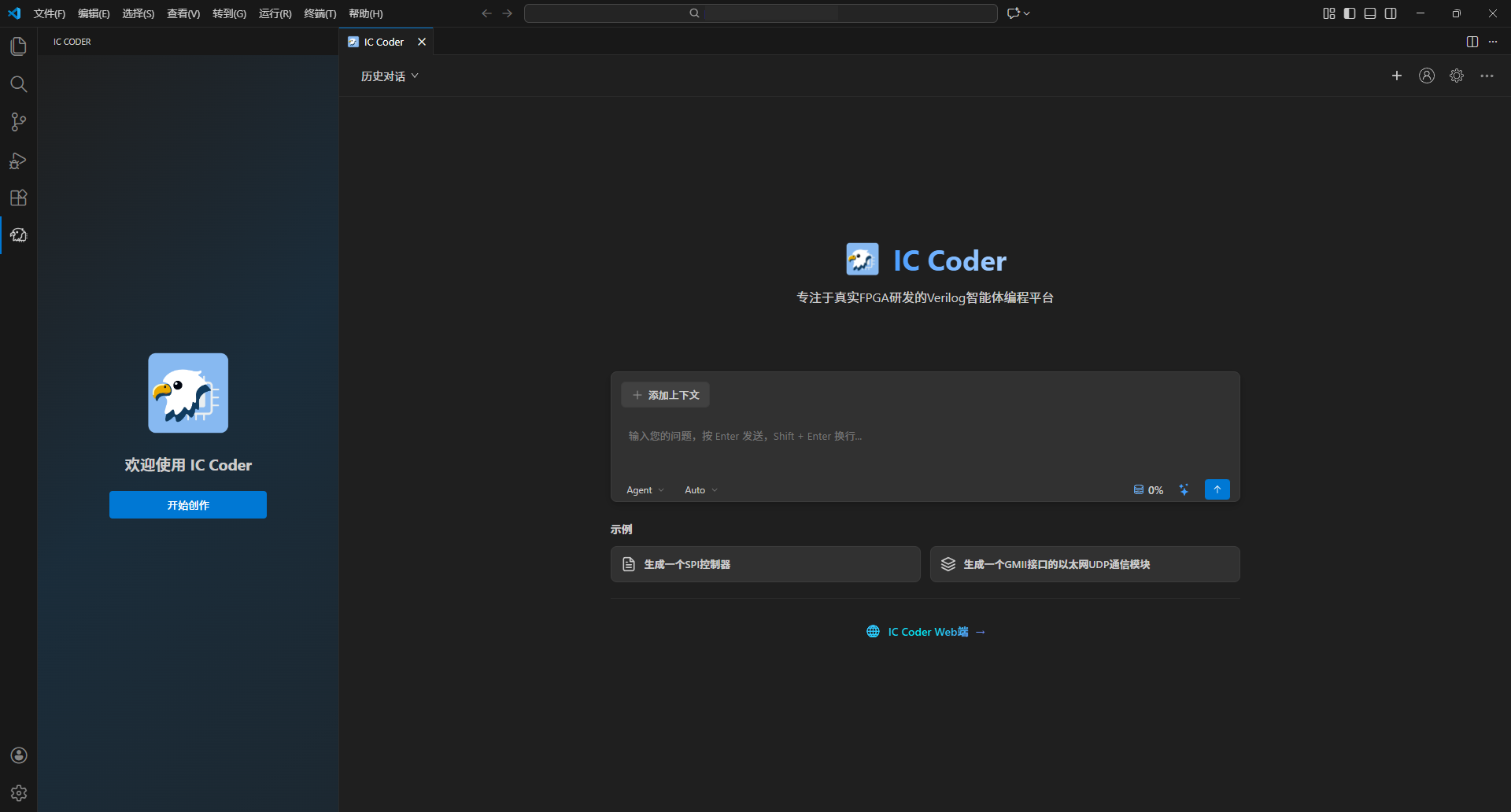
Task: Open the Extensions view
Action: pos(18,197)
